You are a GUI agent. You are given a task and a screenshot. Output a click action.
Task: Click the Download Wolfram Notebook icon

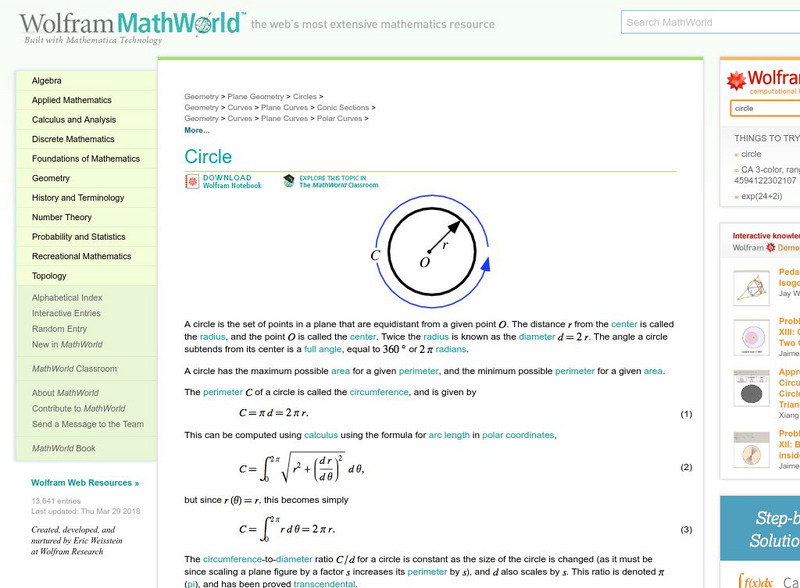[192, 182]
